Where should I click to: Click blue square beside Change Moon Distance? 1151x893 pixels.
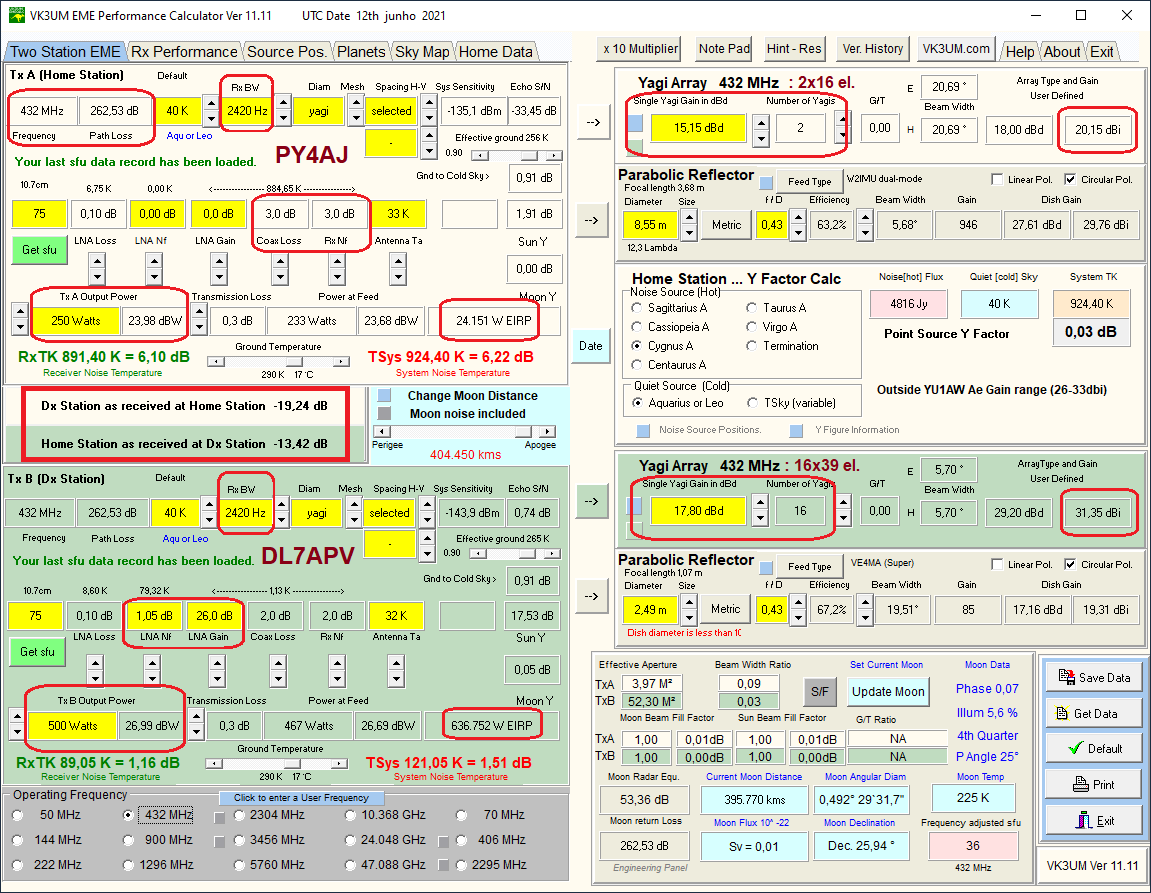(x=385, y=396)
